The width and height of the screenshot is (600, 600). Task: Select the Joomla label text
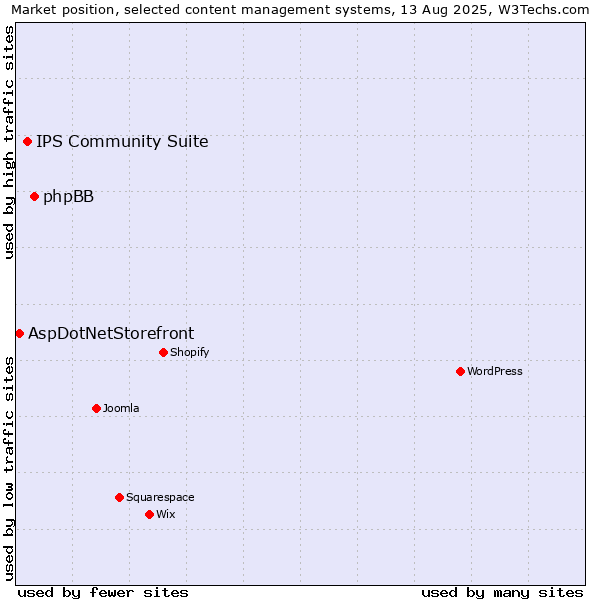click(x=121, y=408)
